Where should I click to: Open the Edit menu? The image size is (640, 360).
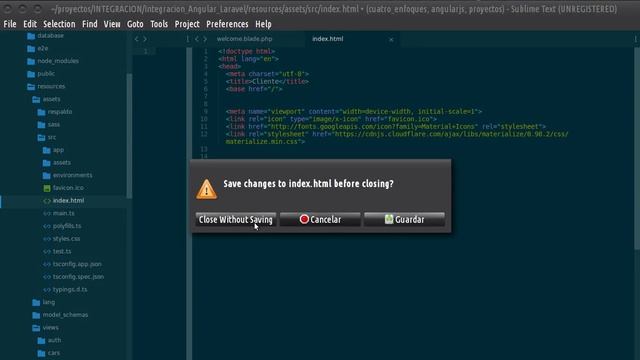pyautogui.click(x=30, y=24)
